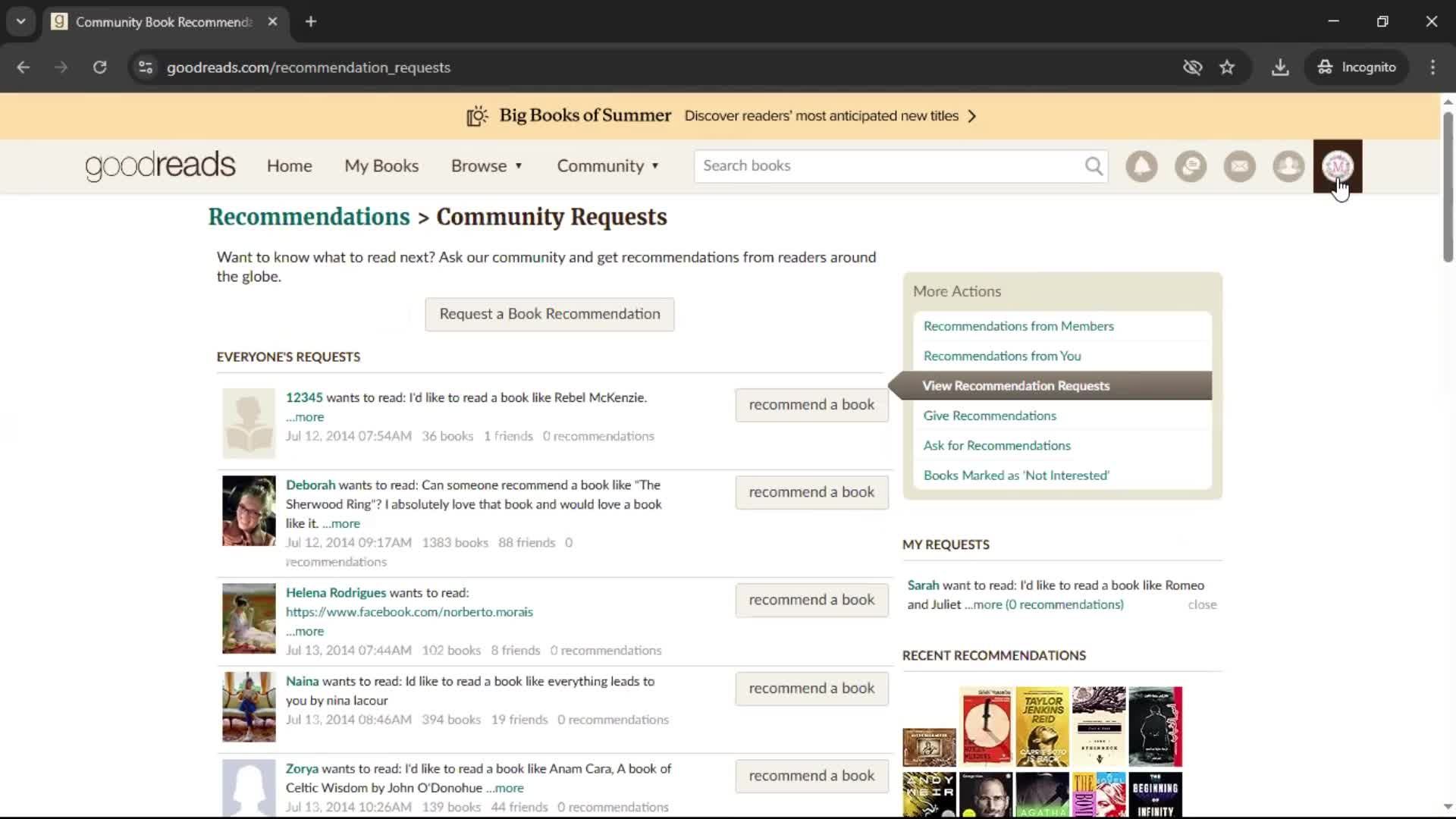Click the Recommendations breadcrumb link
The image size is (1456, 819).
pos(309,217)
